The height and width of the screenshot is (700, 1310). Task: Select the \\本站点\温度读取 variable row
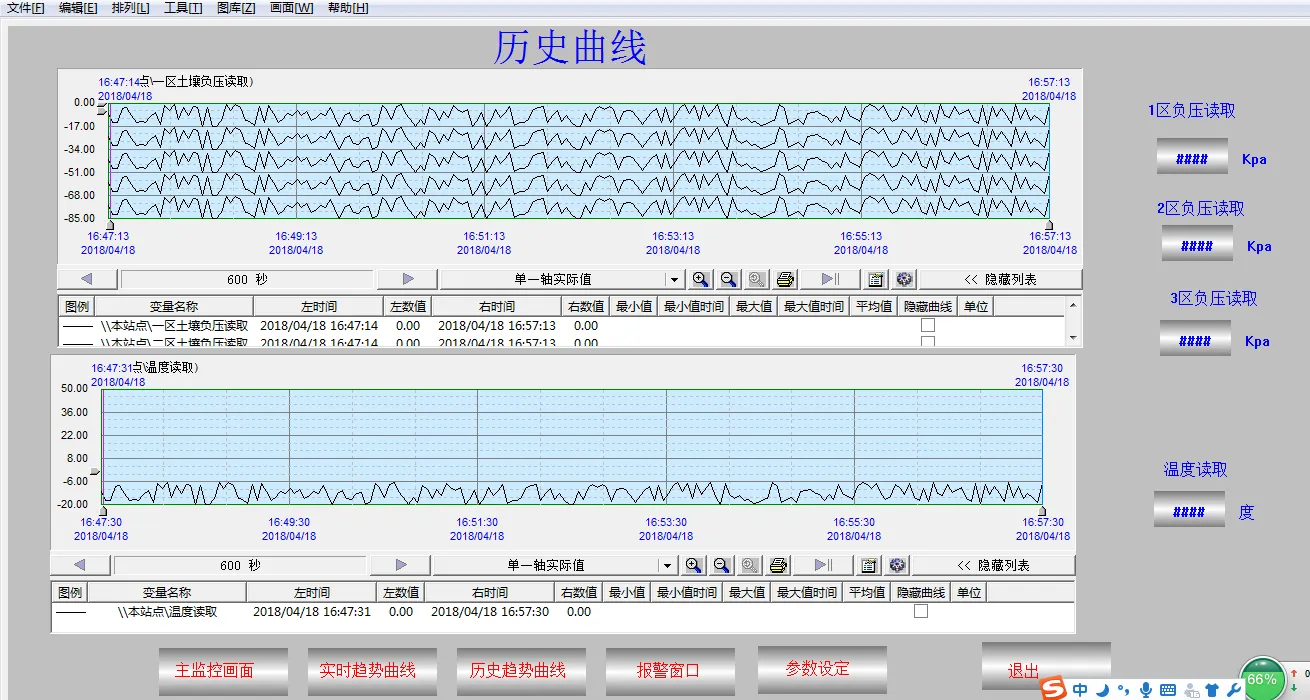(563, 612)
